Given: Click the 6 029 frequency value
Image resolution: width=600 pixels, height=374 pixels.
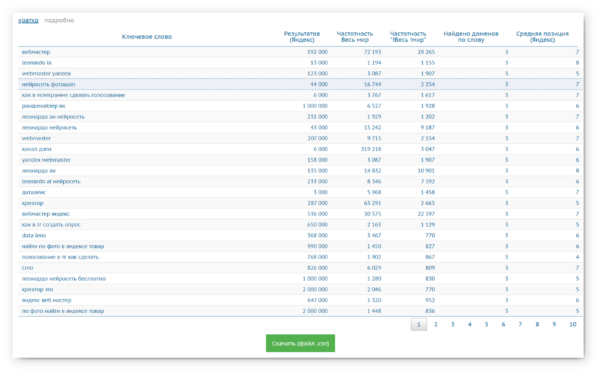Looking at the screenshot, I should pyautogui.click(x=374, y=268).
